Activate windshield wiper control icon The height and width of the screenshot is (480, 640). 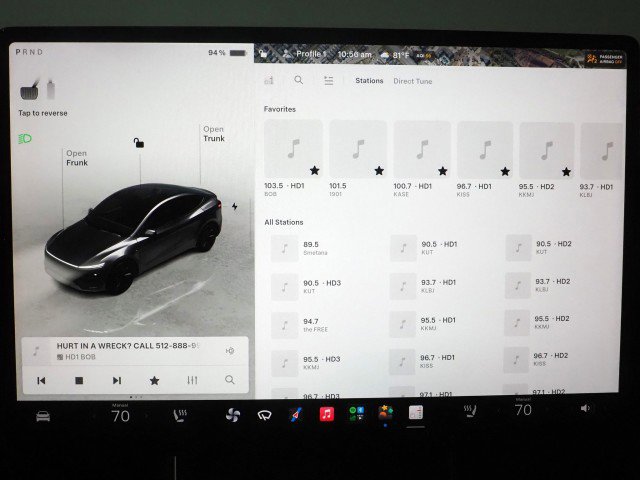click(x=264, y=416)
